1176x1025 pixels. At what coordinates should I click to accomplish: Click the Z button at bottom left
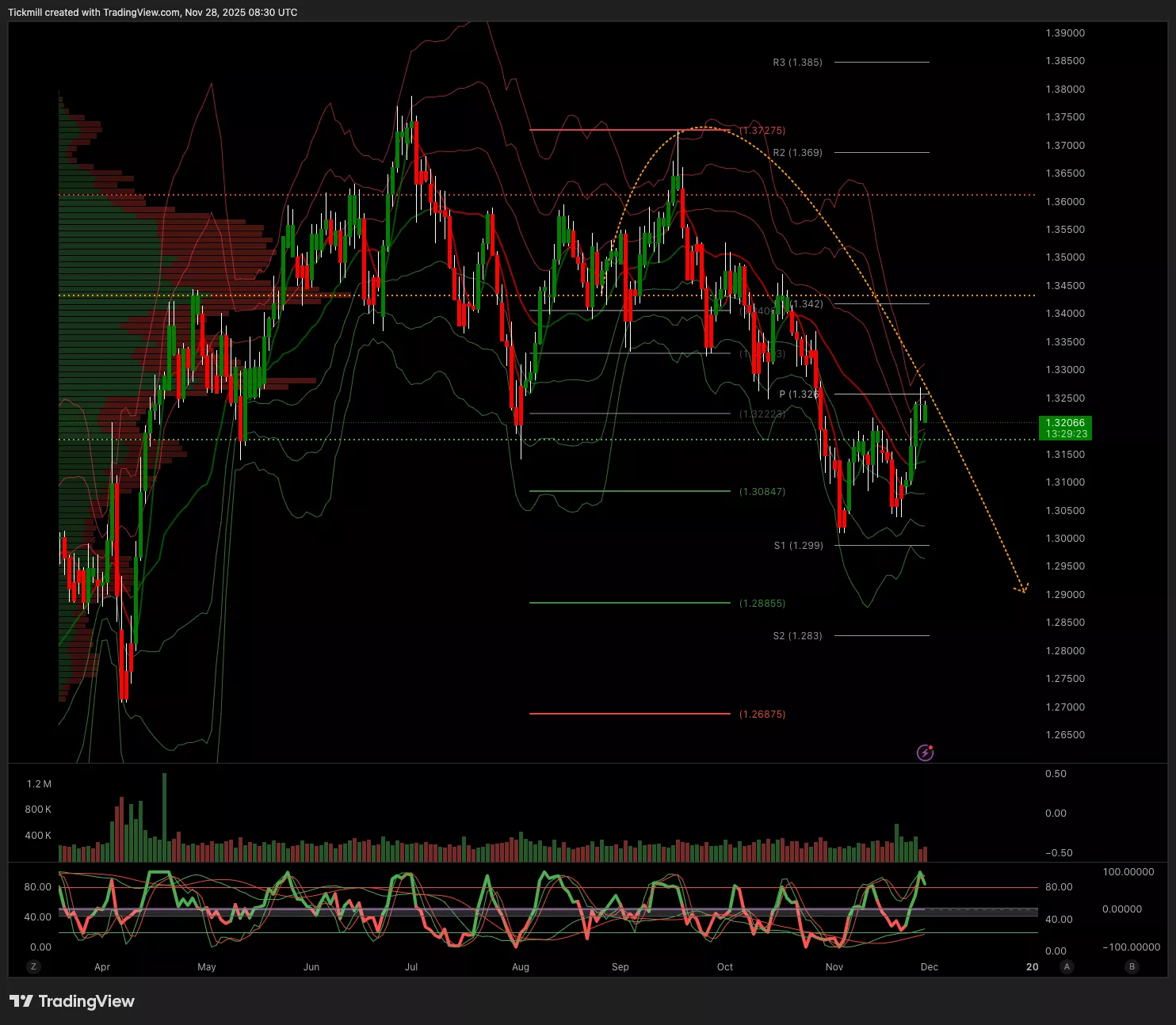[x=33, y=966]
